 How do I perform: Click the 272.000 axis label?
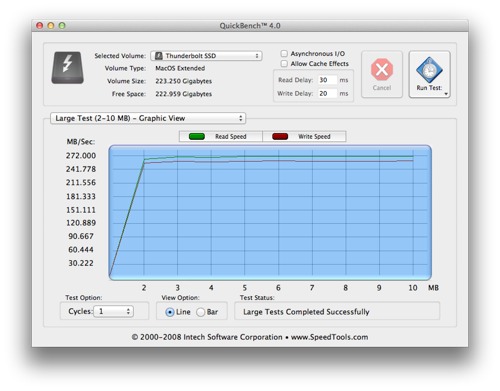(81, 156)
